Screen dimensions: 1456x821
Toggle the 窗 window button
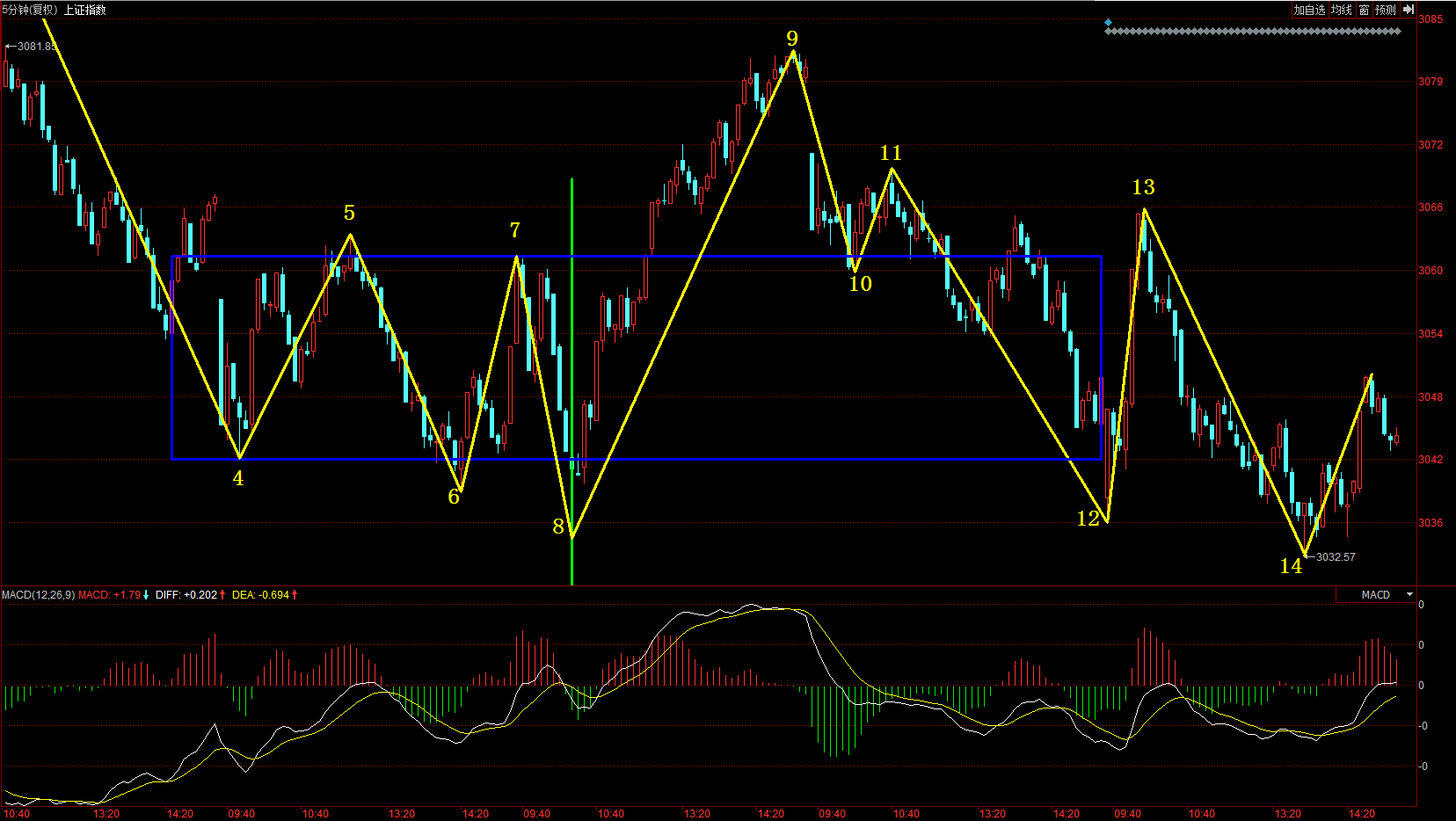pyautogui.click(x=1364, y=10)
